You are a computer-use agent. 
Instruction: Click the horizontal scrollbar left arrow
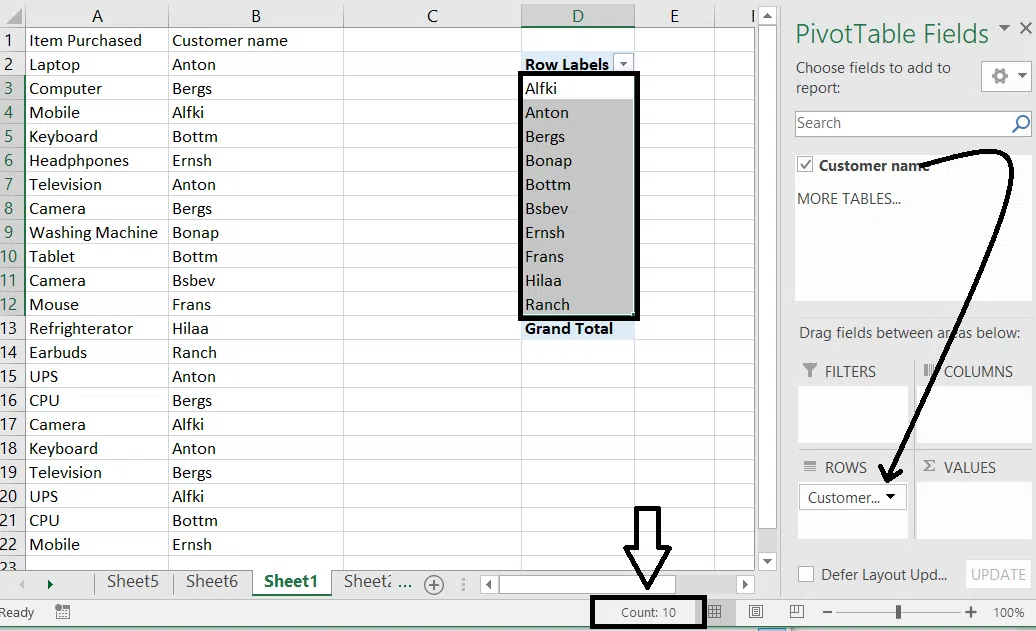pyautogui.click(x=489, y=584)
